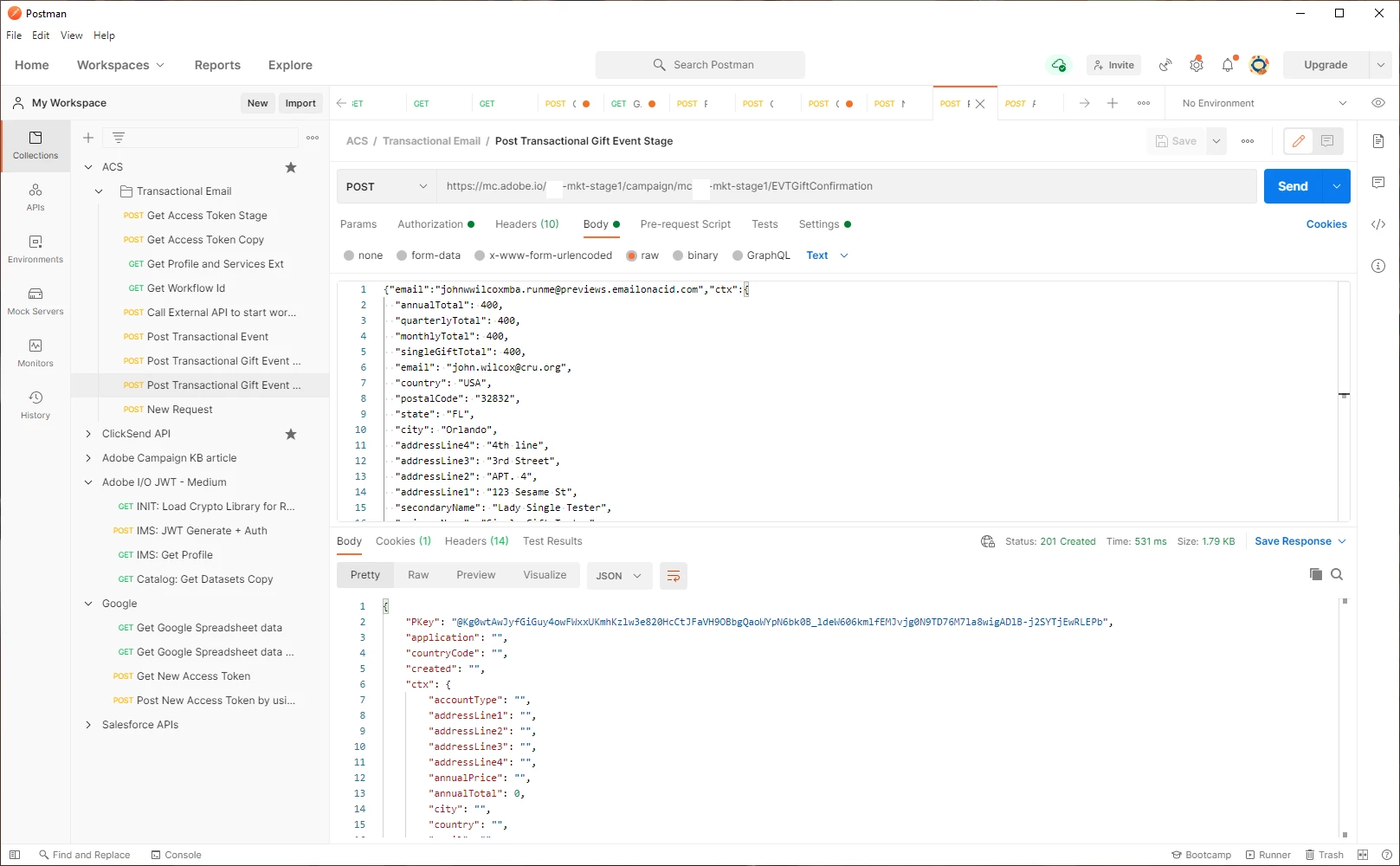Screen dimensions: 1400x866
Task: Open the File menu
Action: (x=14, y=36)
